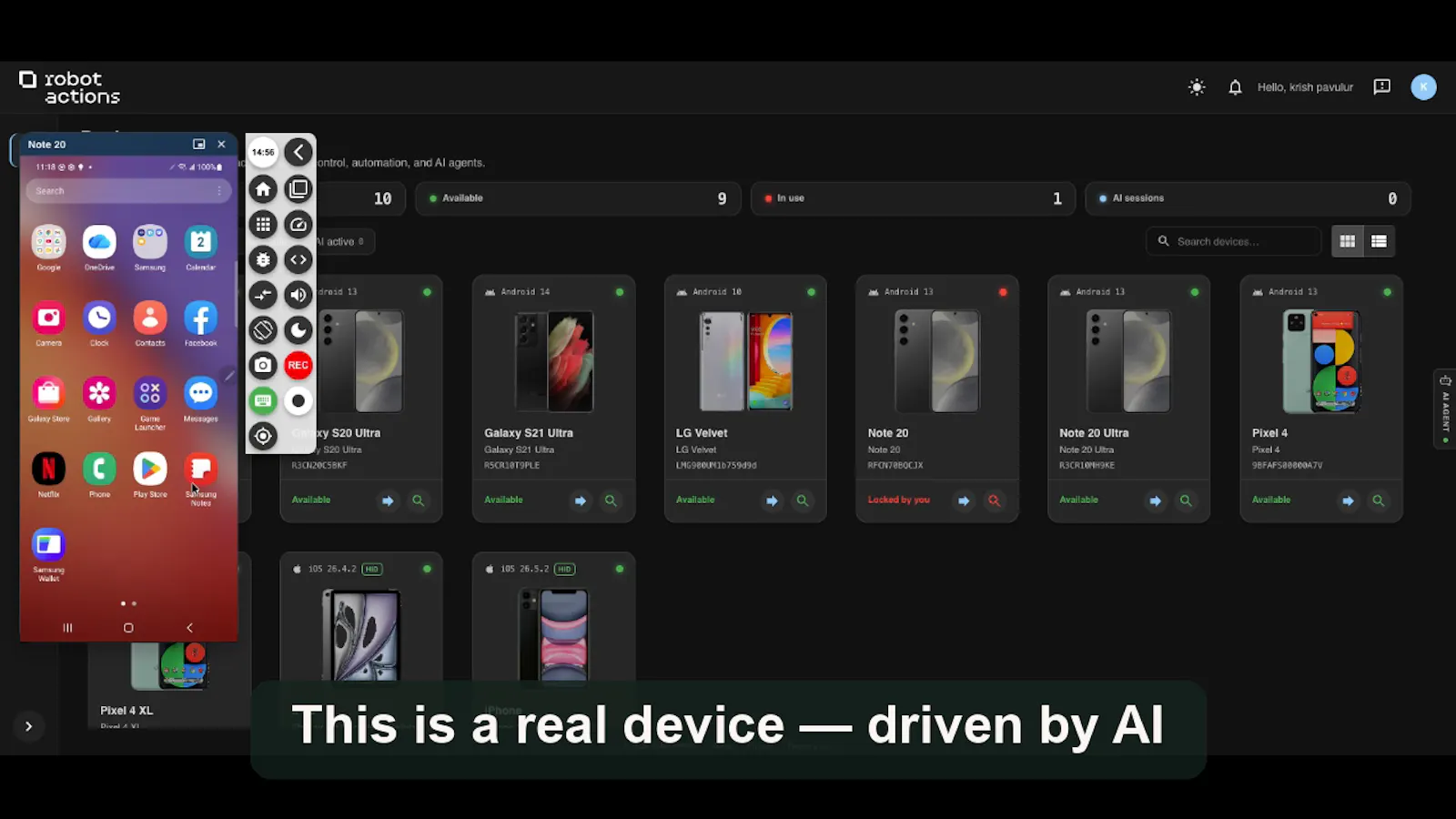Toggle the moon sleep button in the toolbar

point(298,330)
